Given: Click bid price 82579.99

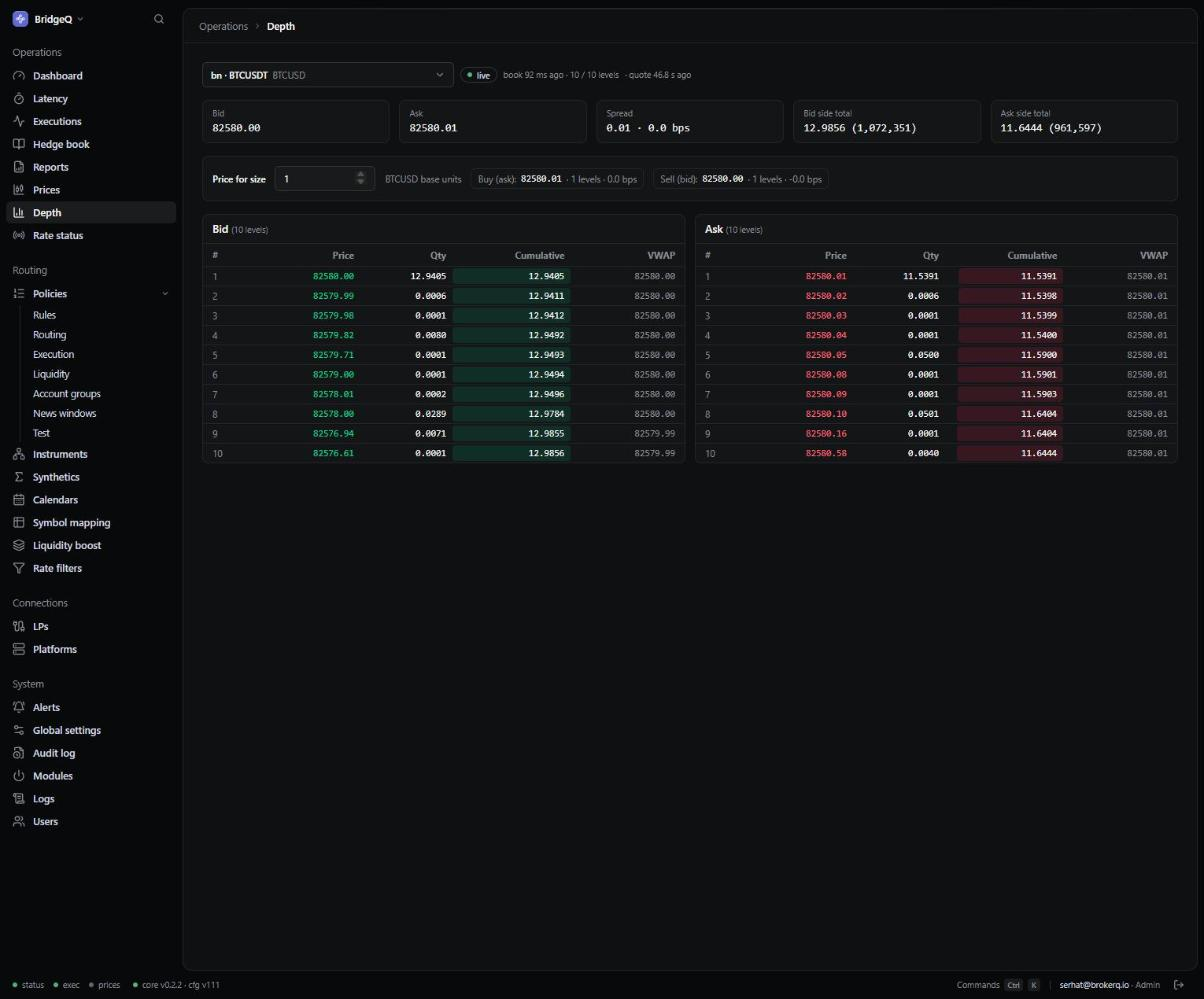Looking at the screenshot, I should (333, 296).
